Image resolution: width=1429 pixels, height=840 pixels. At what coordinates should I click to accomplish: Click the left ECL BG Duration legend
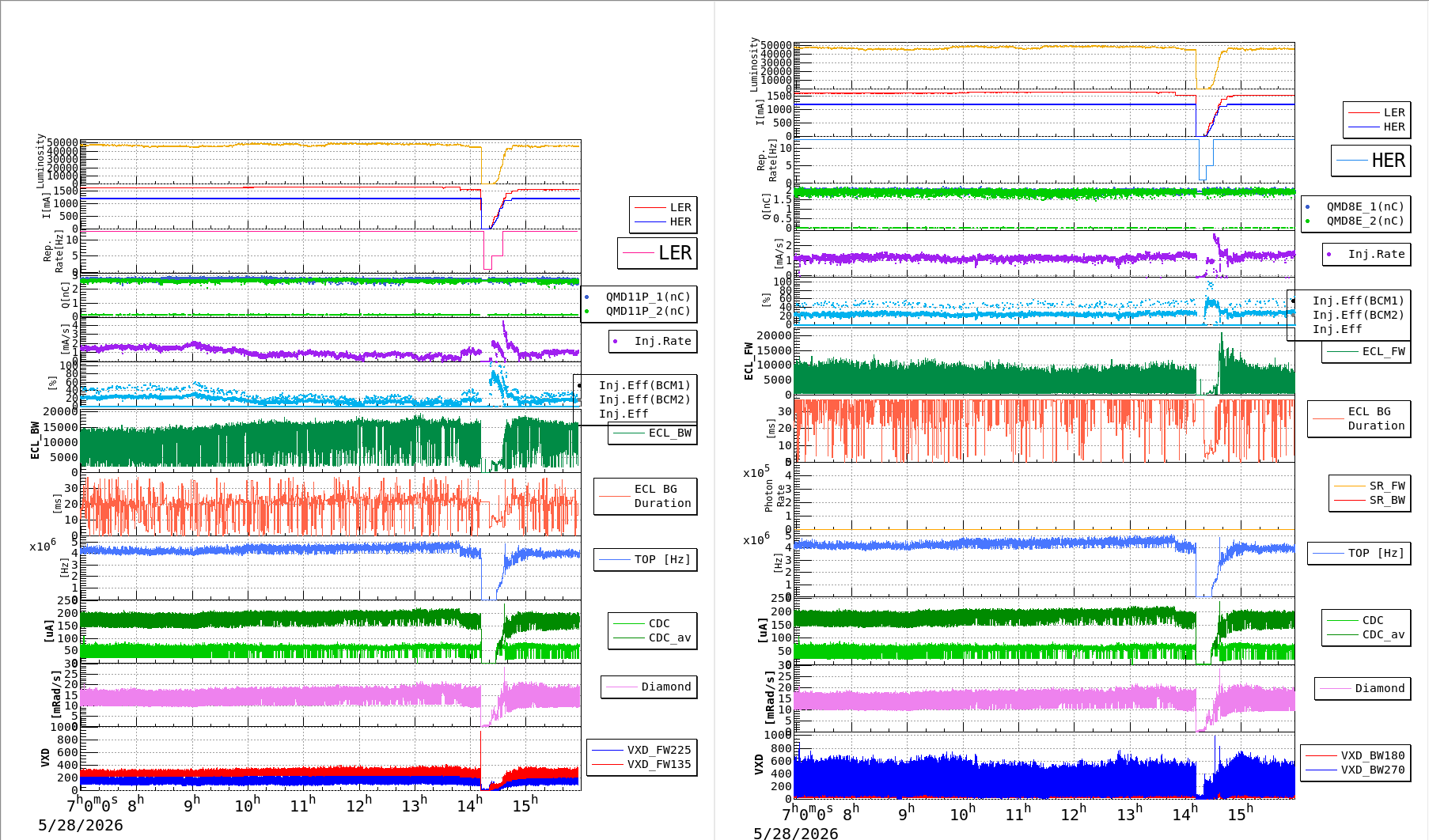646,496
